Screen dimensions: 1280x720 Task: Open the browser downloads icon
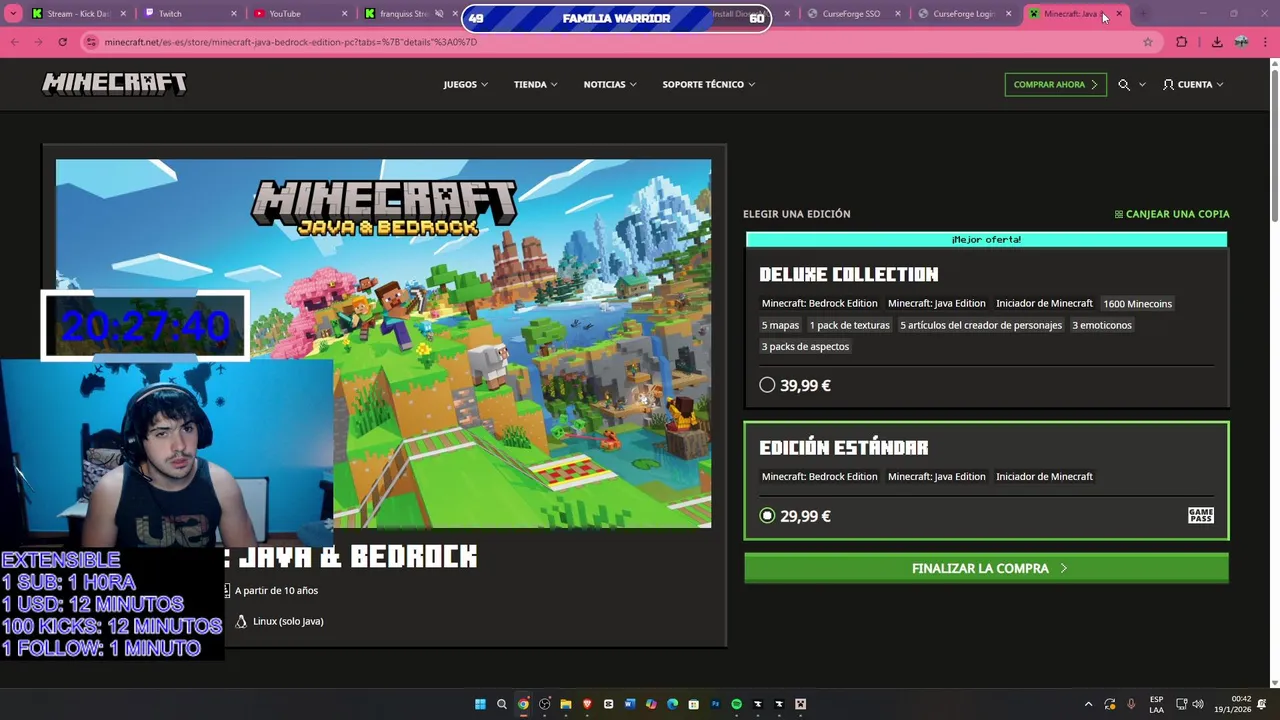[1217, 42]
